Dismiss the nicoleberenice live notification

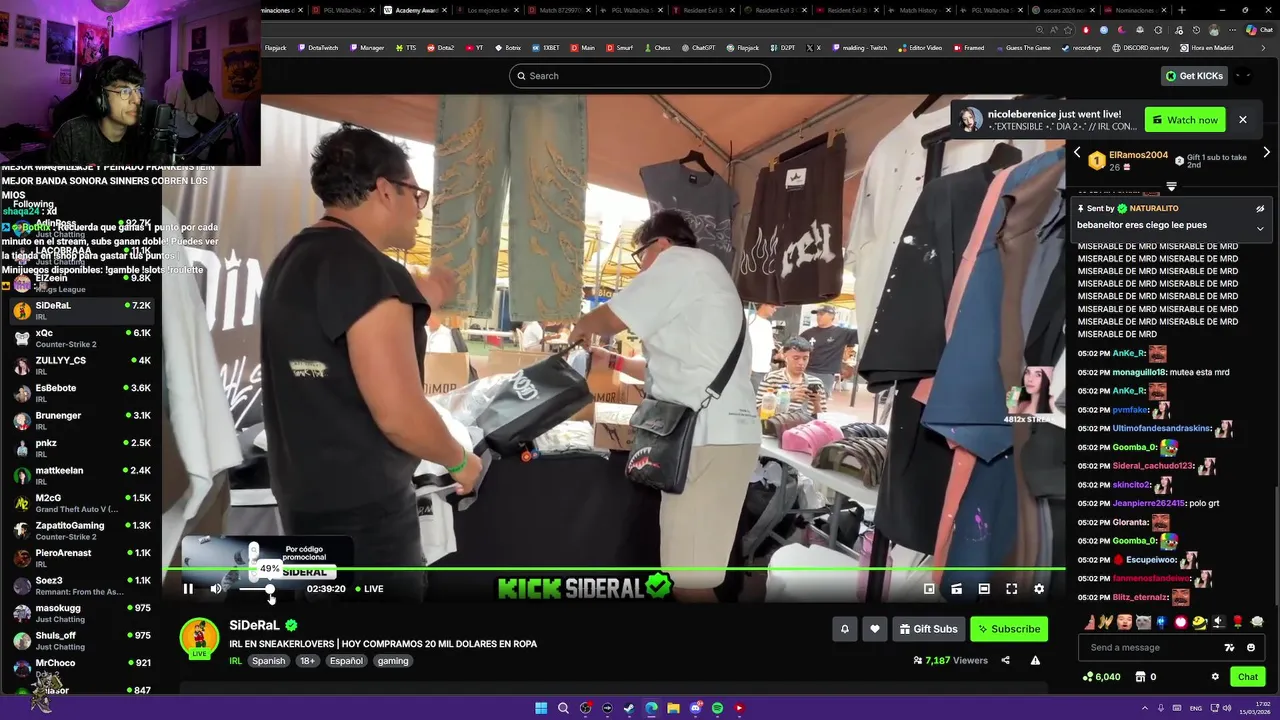[x=1243, y=120]
